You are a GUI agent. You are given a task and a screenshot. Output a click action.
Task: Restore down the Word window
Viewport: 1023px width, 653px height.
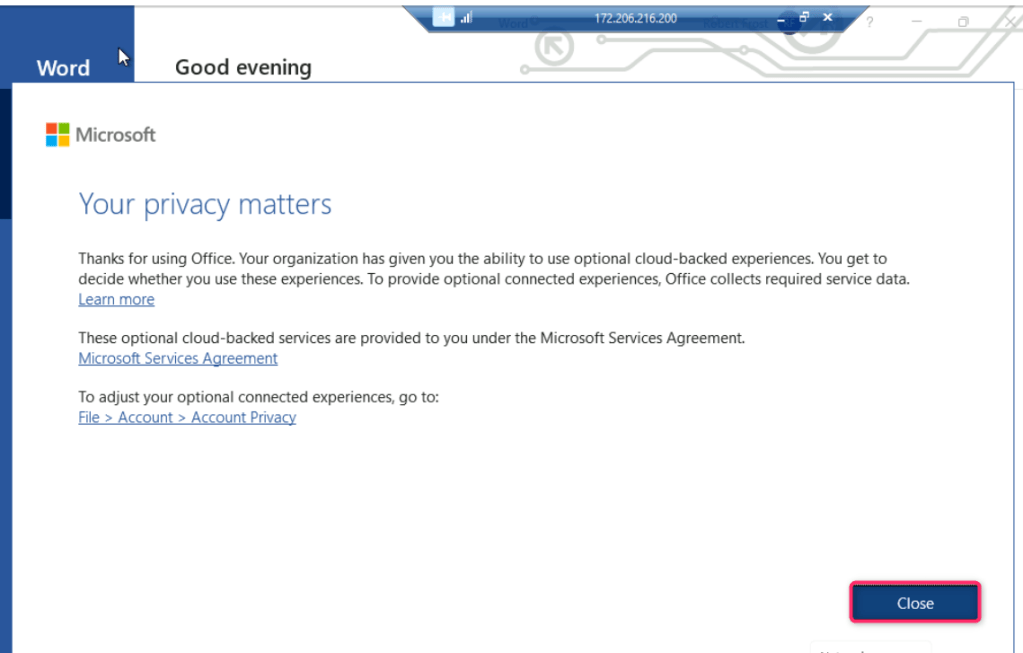pyautogui.click(x=963, y=21)
